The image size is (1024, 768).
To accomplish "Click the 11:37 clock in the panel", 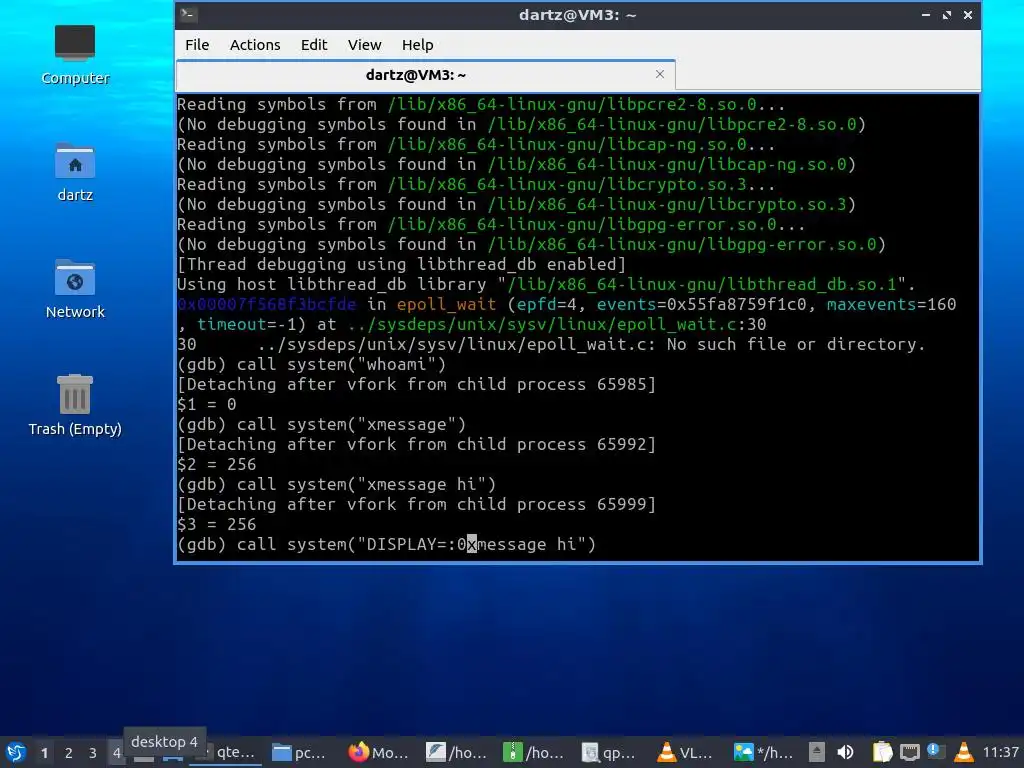I will tap(1001, 753).
